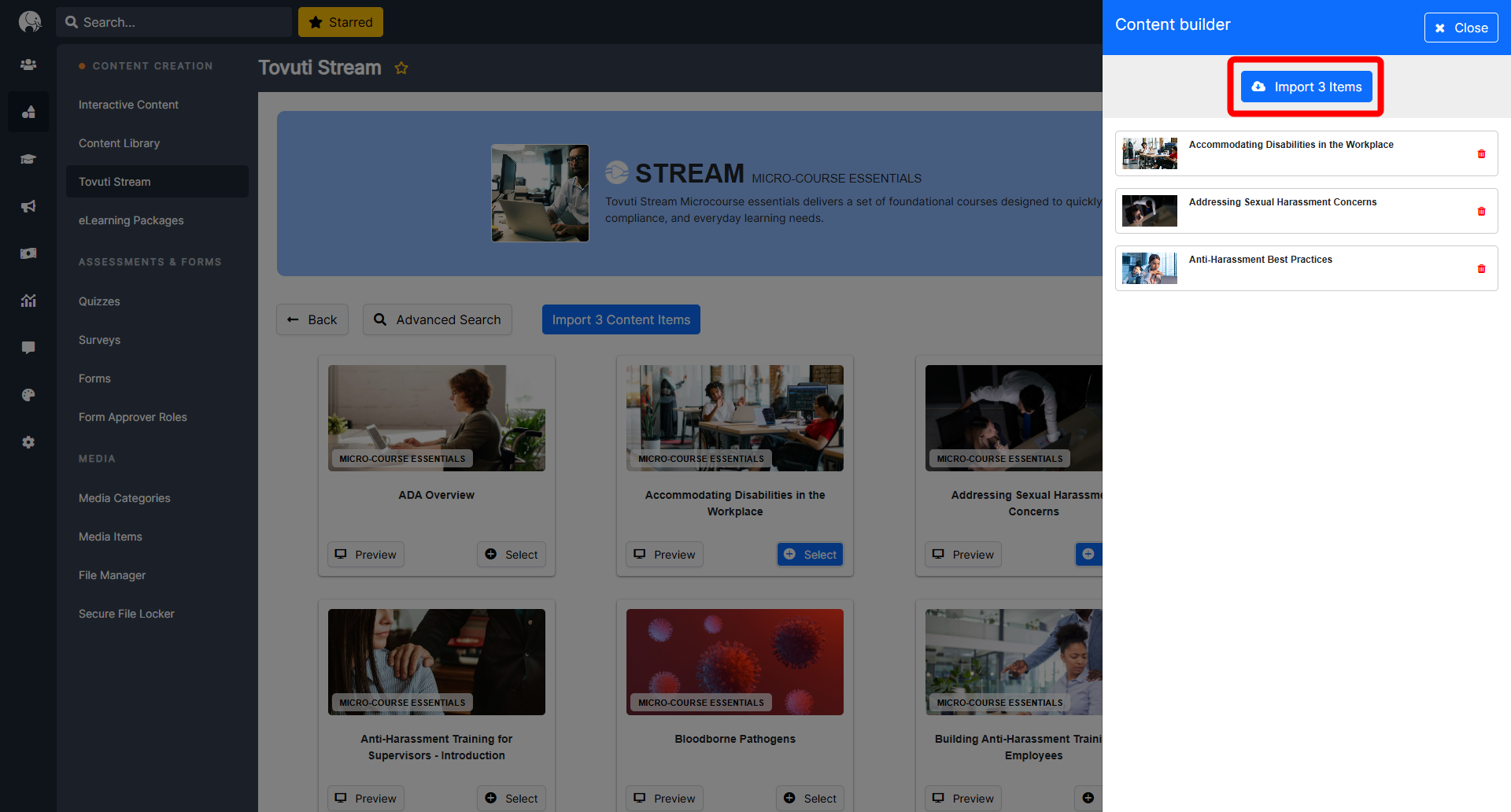Open the Users section in the sidebar
The width and height of the screenshot is (1511, 812).
(x=28, y=65)
